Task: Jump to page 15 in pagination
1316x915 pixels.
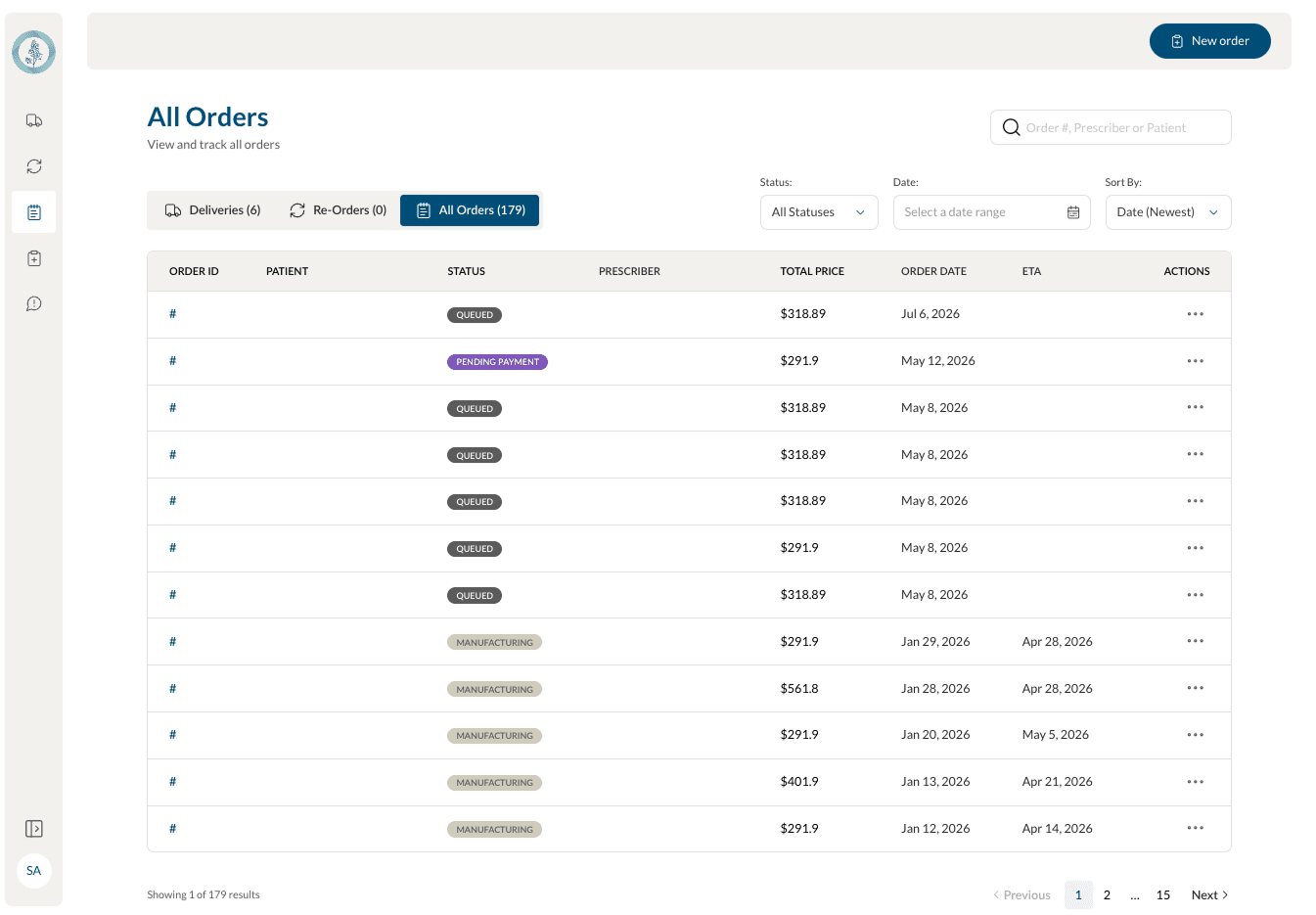Action: click(x=1163, y=894)
